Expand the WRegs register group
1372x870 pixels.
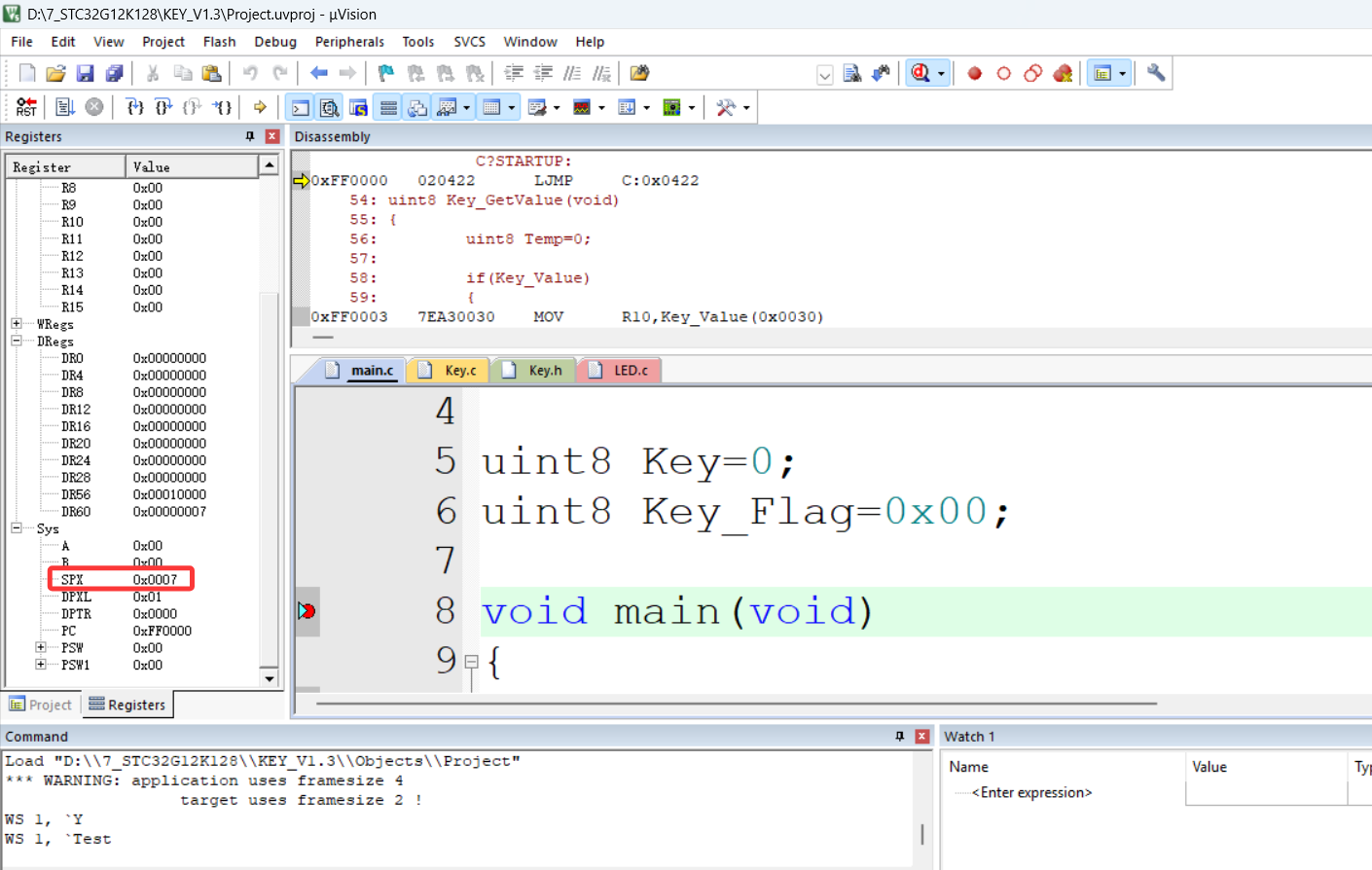click(17, 324)
